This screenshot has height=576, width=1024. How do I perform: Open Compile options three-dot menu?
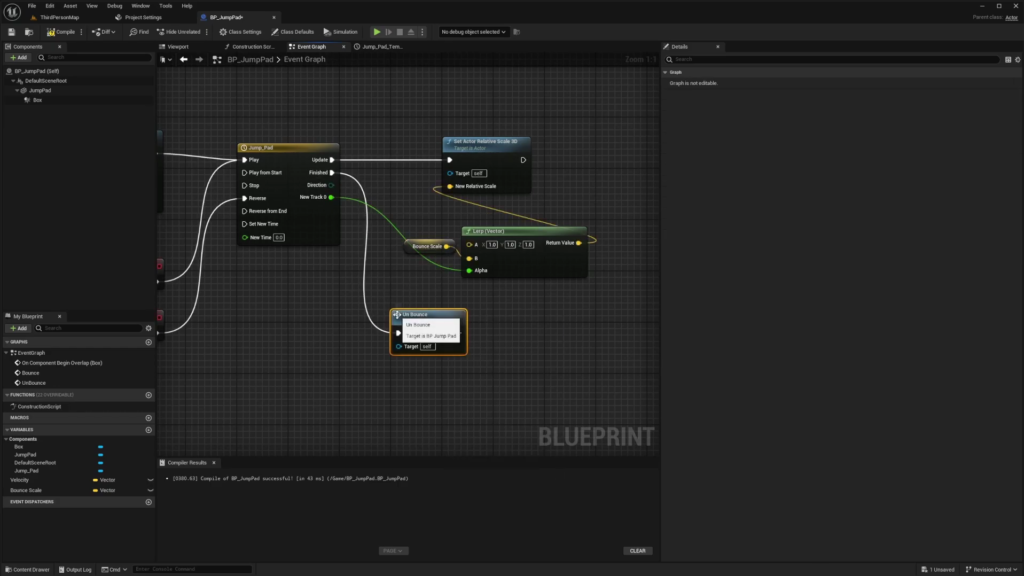tap(81, 31)
